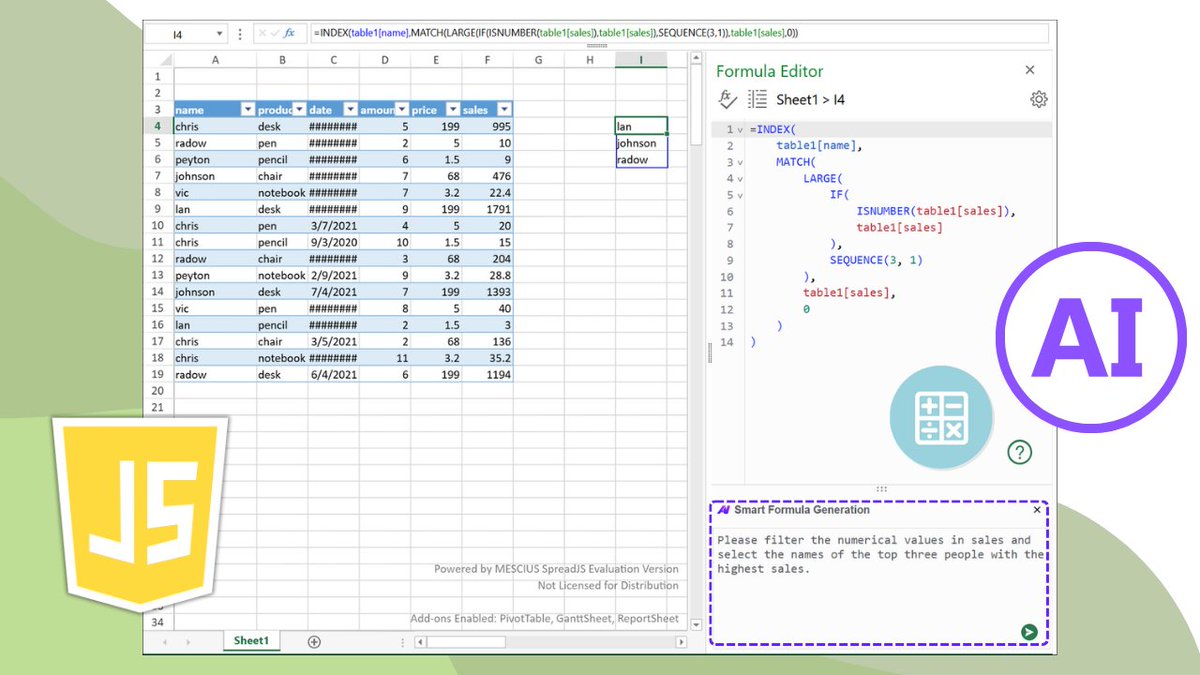Screen dimensions: 1200x675
Task: Select date cell 9/3/2020
Action: pos(333,242)
